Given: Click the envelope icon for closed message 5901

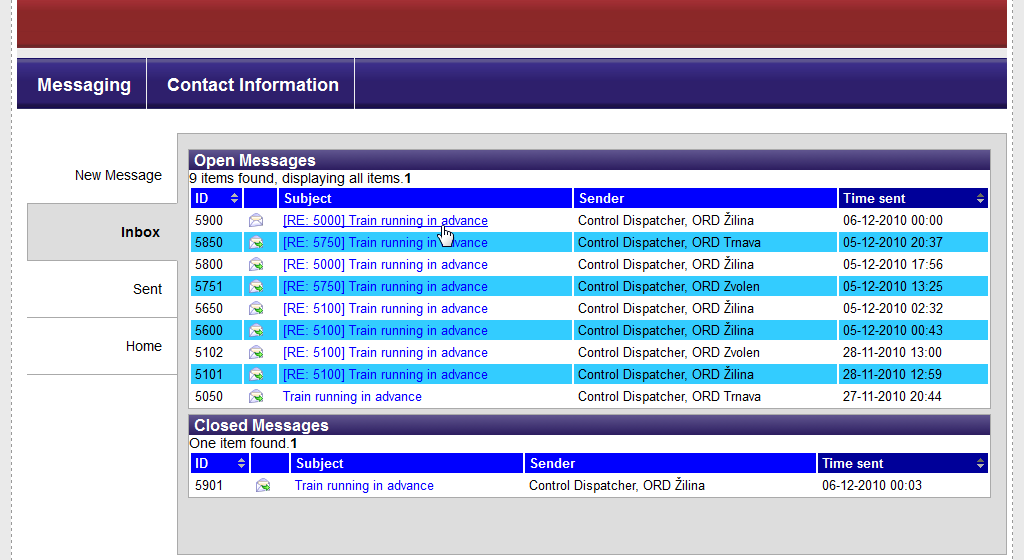Looking at the screenshot, I should pos(263,486).
